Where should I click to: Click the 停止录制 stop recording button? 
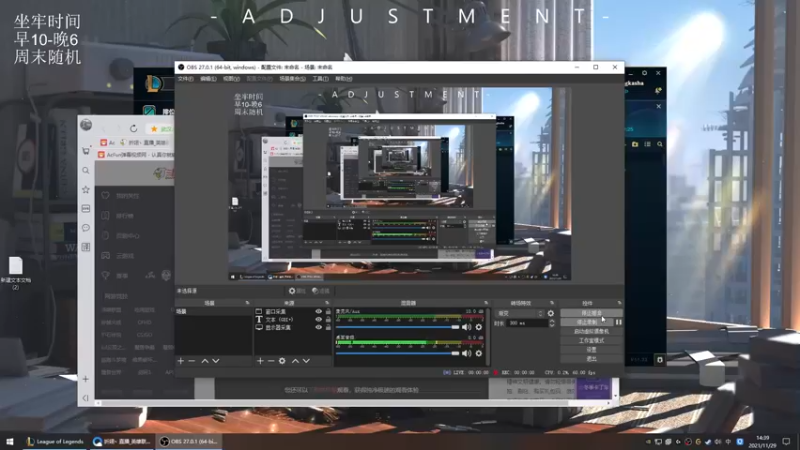pyautogui.click(x=587, y=322)
